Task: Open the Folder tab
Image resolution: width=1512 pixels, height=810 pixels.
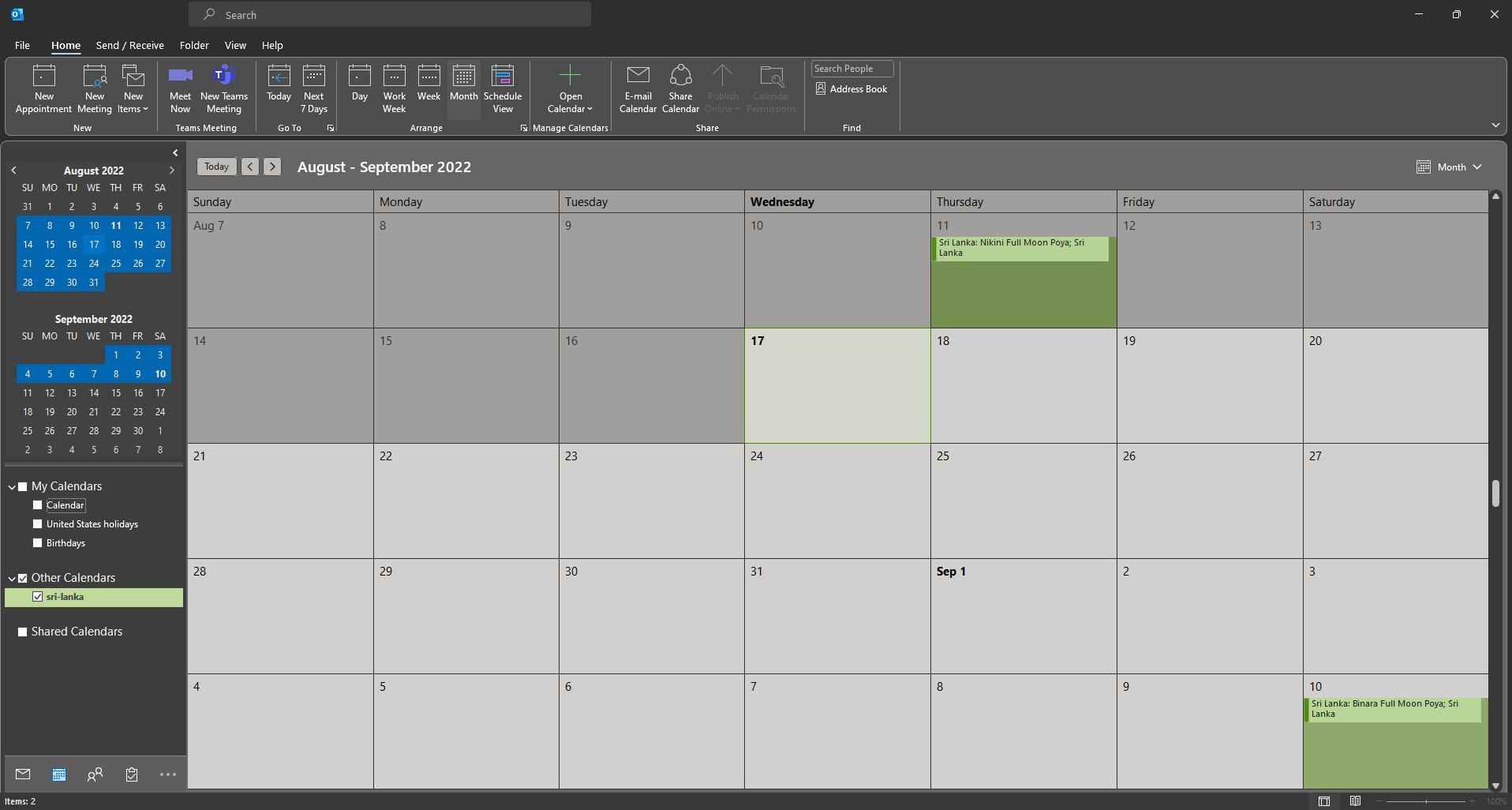Action: point(194,45)
